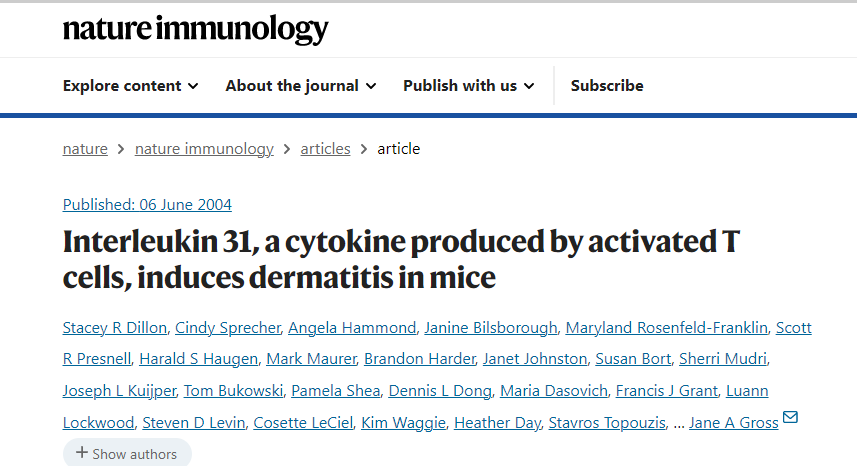Click corresponding author Jane A Gross
Viewport: 857px width, 466px height.
coord(734,422)
